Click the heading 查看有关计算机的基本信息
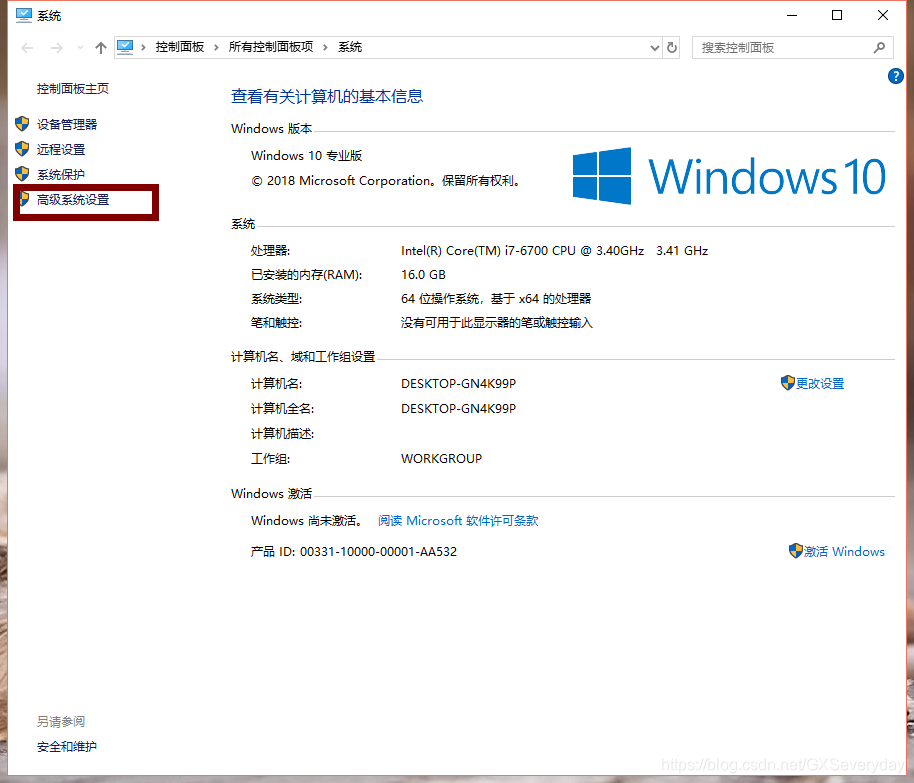914x783 pixels. point(327,96)
